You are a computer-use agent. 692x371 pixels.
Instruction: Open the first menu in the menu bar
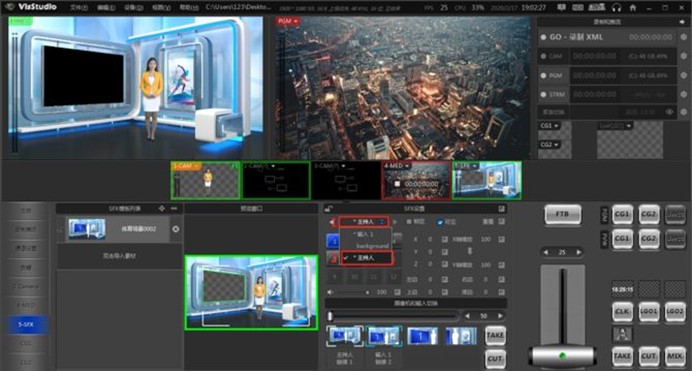78,7
